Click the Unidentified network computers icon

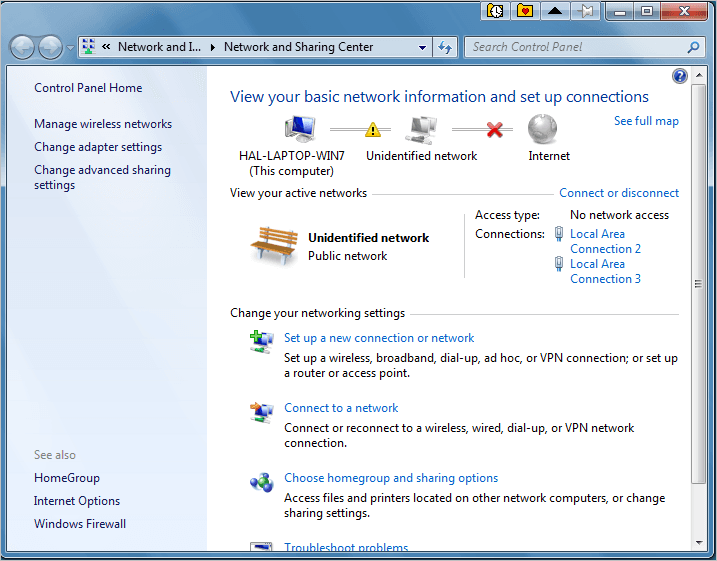coord(421,129)
